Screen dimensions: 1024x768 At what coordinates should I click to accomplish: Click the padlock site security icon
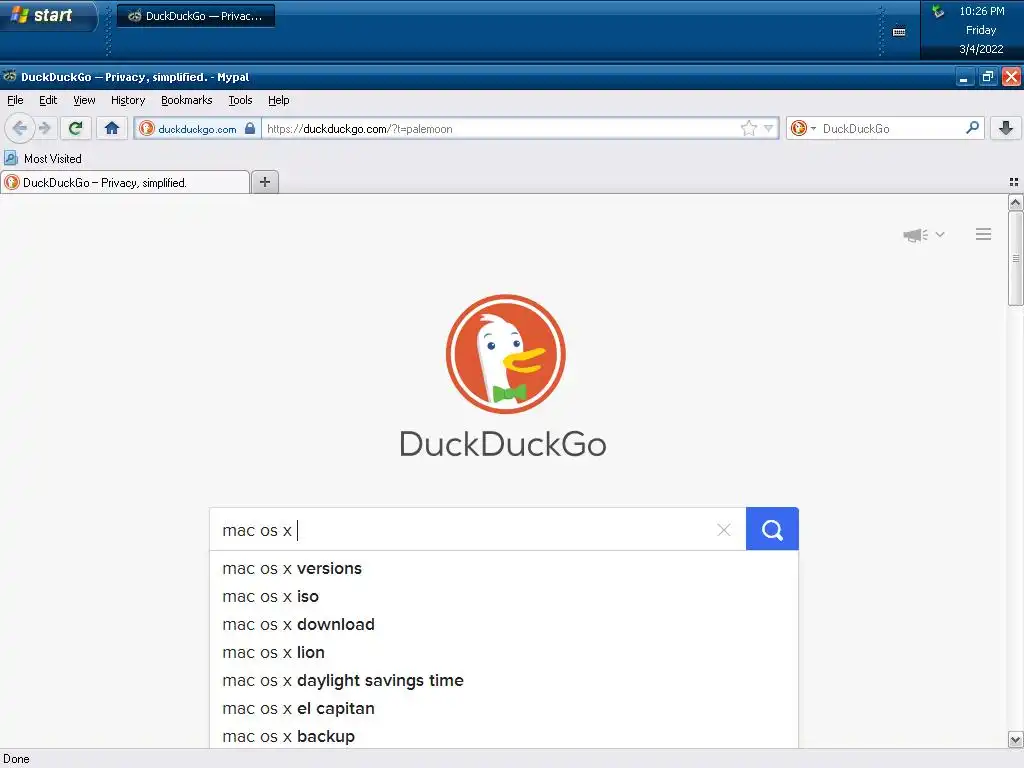click(249, 129)
